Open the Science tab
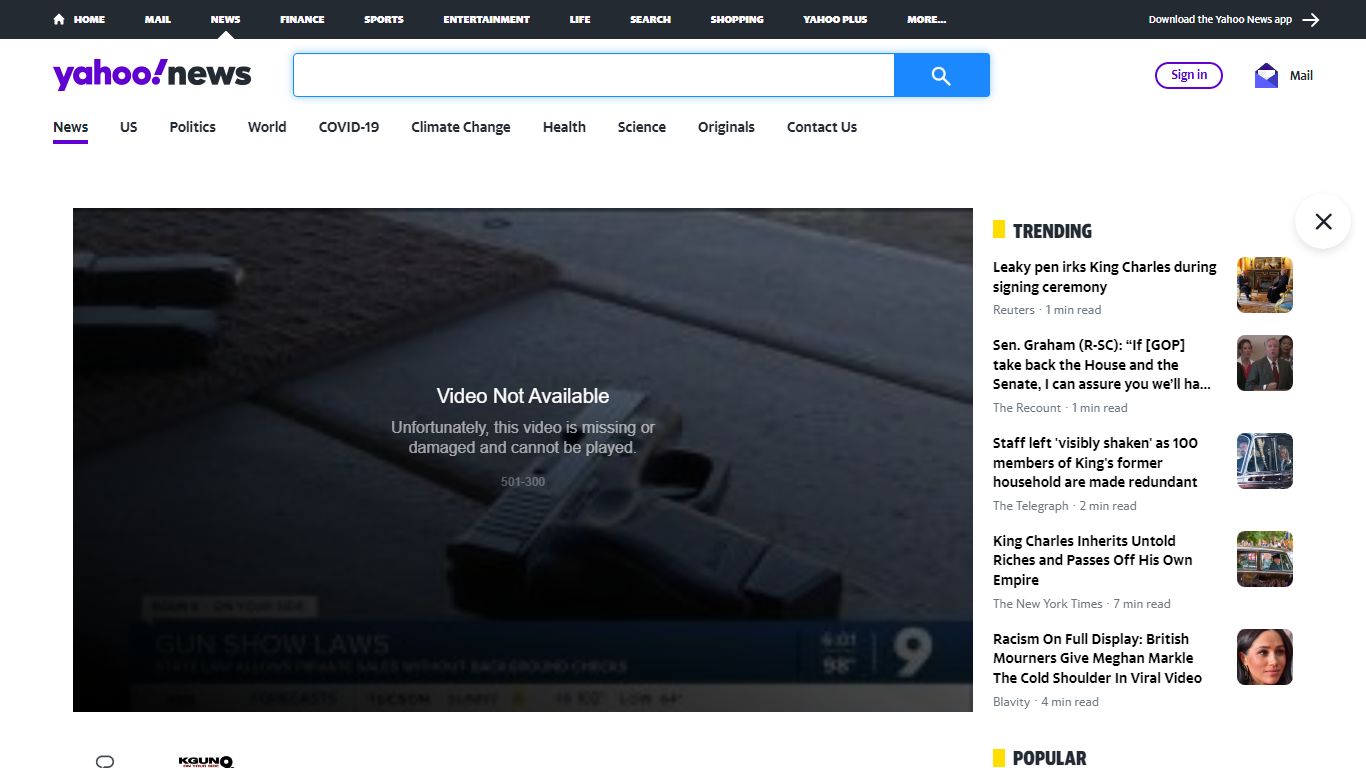This screenshot has height=768, width=1366. point(642,127)
